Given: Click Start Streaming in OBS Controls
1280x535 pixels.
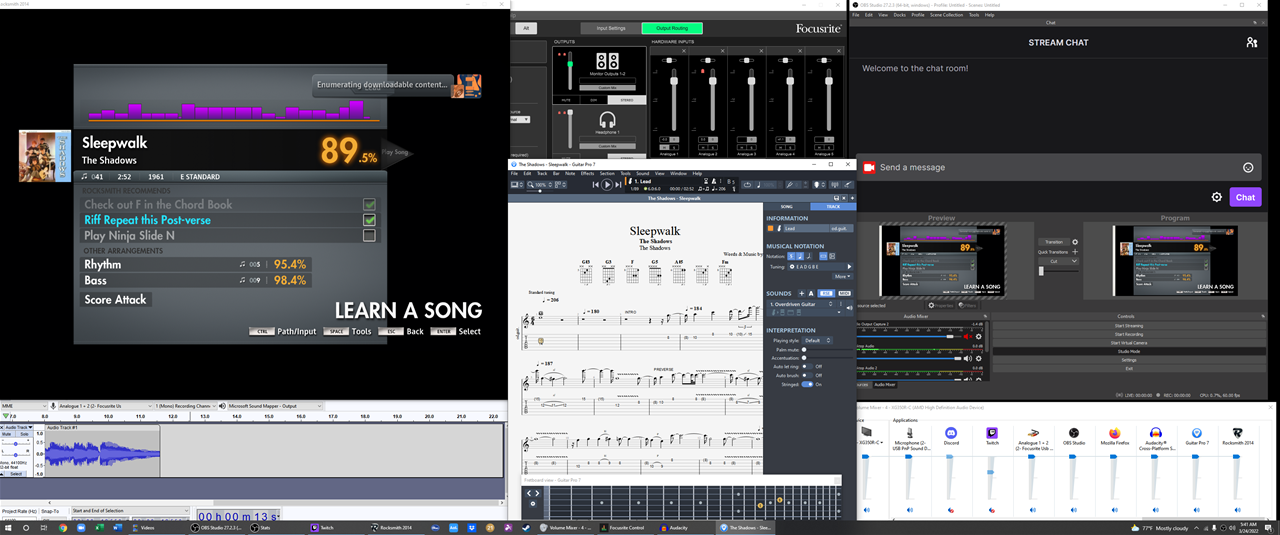Looking at the screenshot, I should 1129,326.
